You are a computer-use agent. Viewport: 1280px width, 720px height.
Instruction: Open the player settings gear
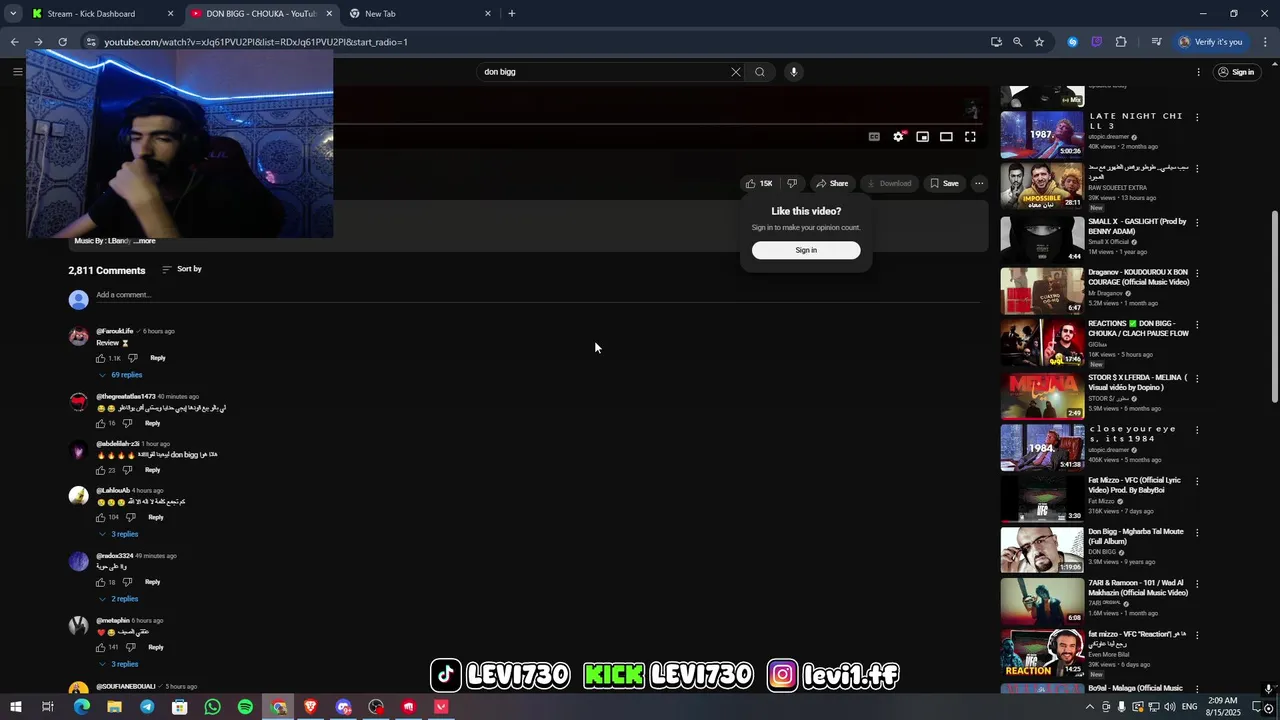point(898,137)
